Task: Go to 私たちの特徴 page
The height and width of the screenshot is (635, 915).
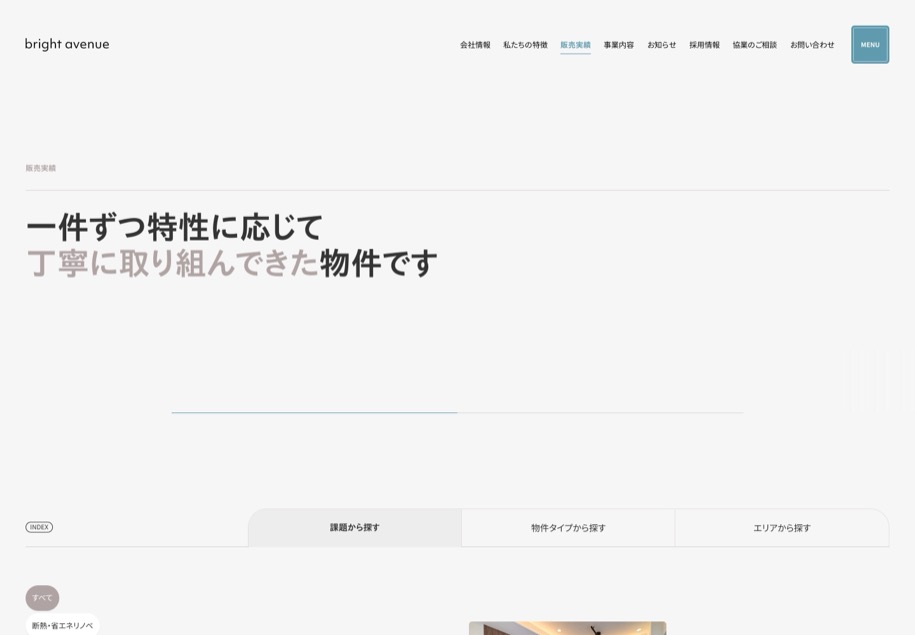Action: pyautogui.click(x=525, y=45)
